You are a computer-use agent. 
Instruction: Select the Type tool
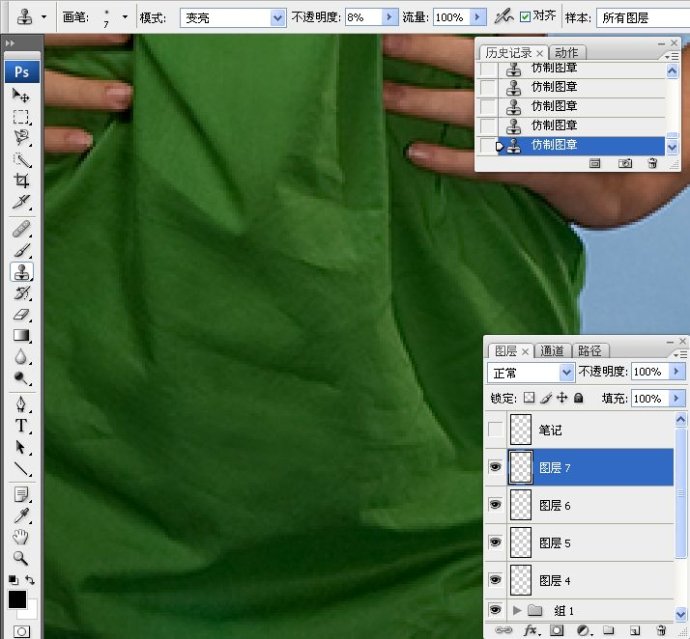tap(21, 426)
